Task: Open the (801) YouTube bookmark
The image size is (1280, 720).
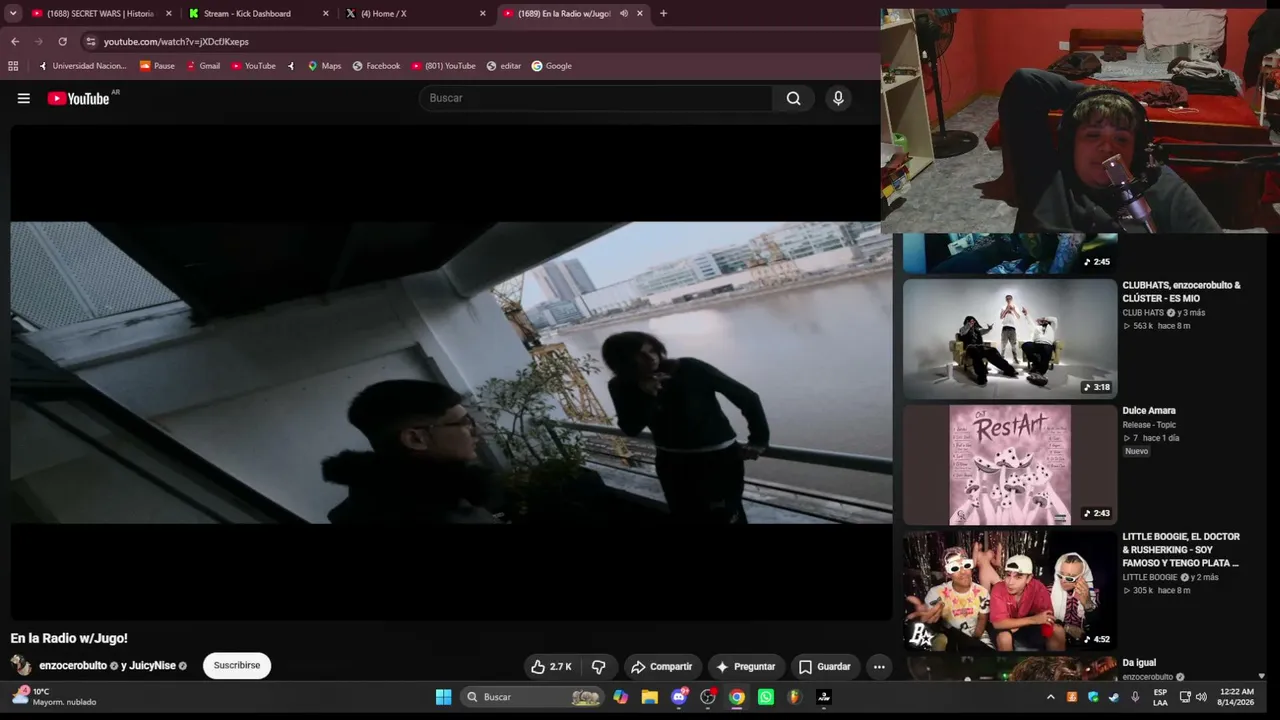Action: (x=443, y=66)
